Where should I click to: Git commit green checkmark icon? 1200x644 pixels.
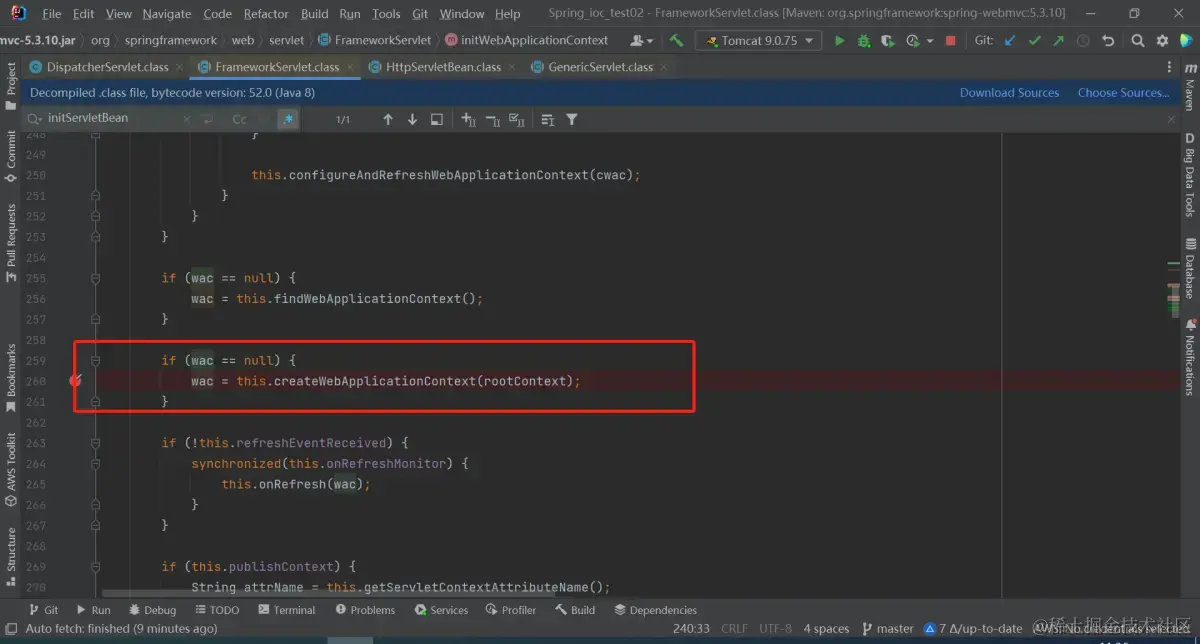pos(1034,41)
